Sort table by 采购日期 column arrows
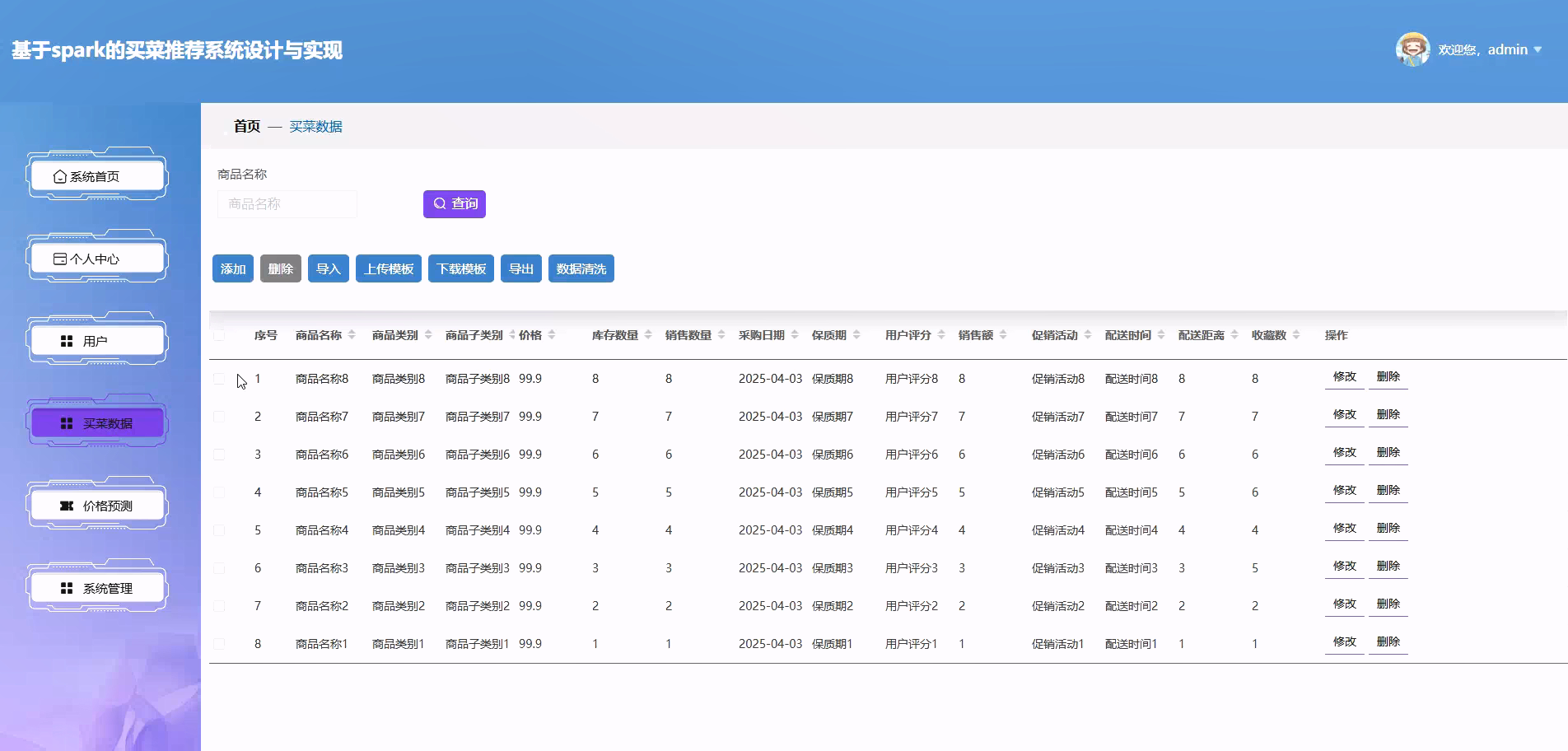The width and height of the screenshot is (1568, 751). [x=795, y=335]
